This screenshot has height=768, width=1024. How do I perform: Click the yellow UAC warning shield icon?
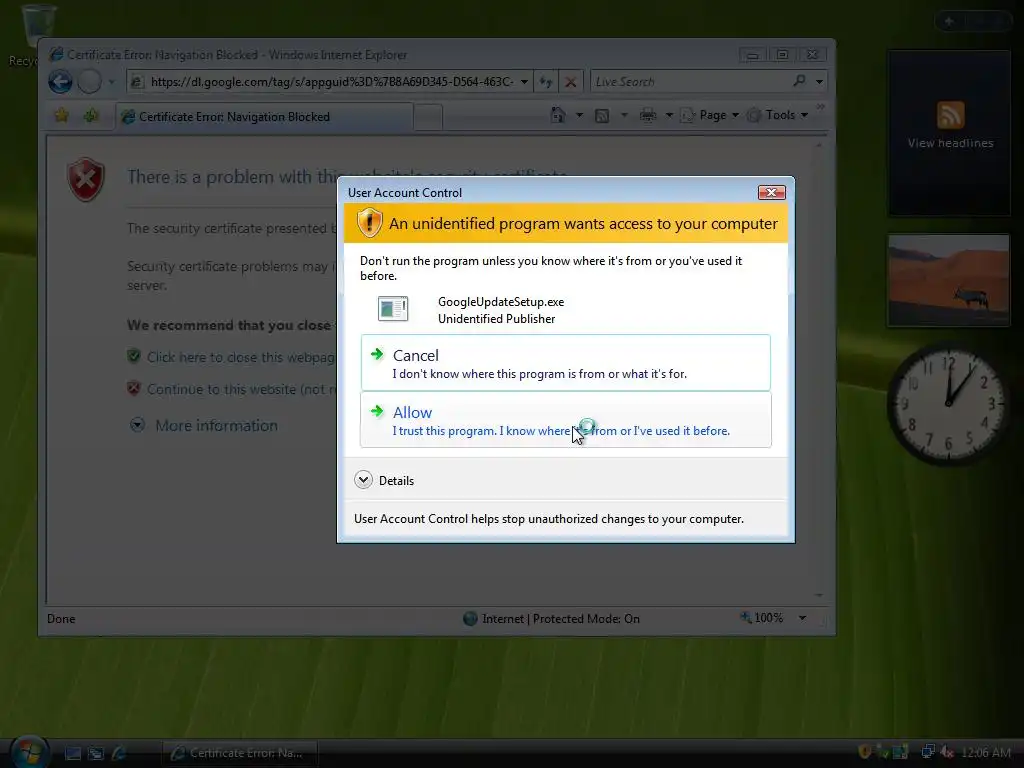[369, 223]
